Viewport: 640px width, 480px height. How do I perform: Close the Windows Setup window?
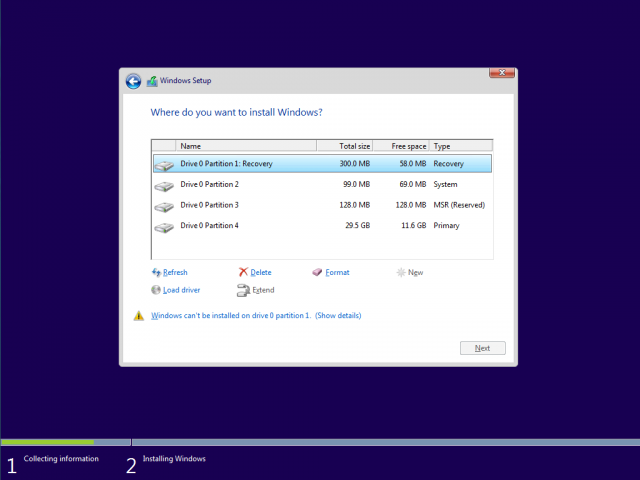[502, 73]
